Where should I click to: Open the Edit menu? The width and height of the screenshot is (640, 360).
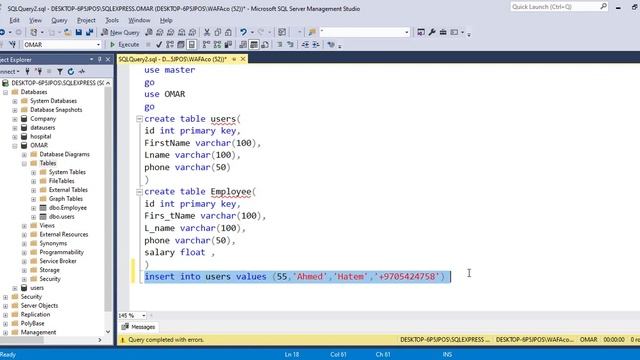click(x=14, y=20)
